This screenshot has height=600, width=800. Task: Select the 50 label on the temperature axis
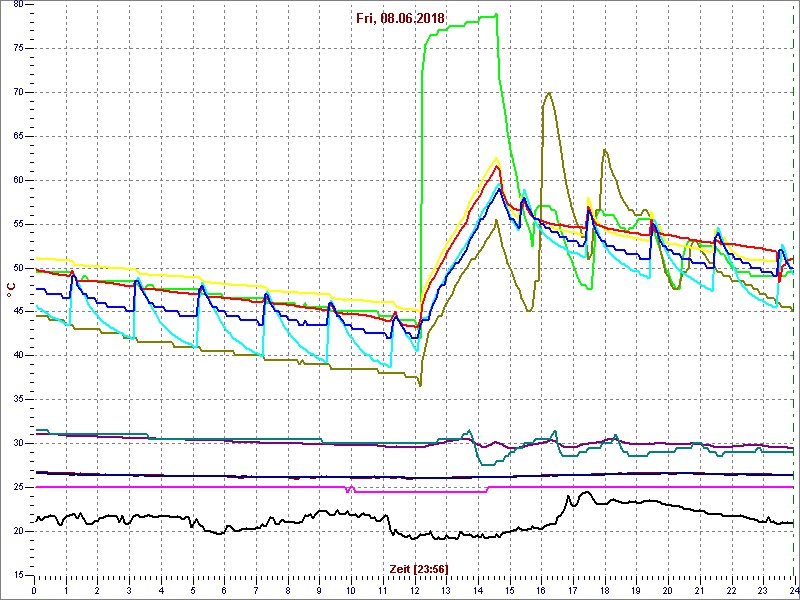point(17,268)
